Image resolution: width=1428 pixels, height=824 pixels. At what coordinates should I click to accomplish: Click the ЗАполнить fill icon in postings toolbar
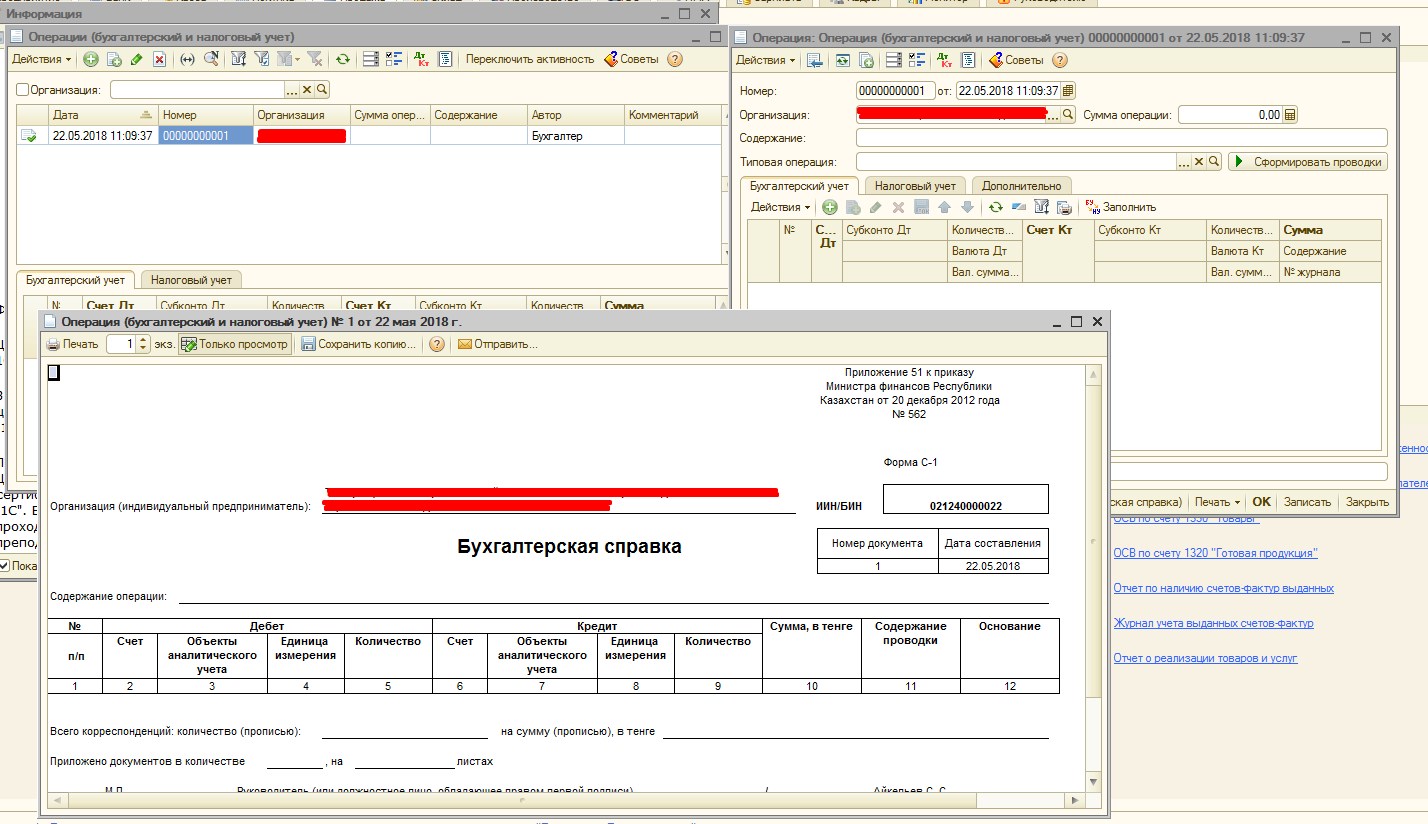click(1092, 207)
